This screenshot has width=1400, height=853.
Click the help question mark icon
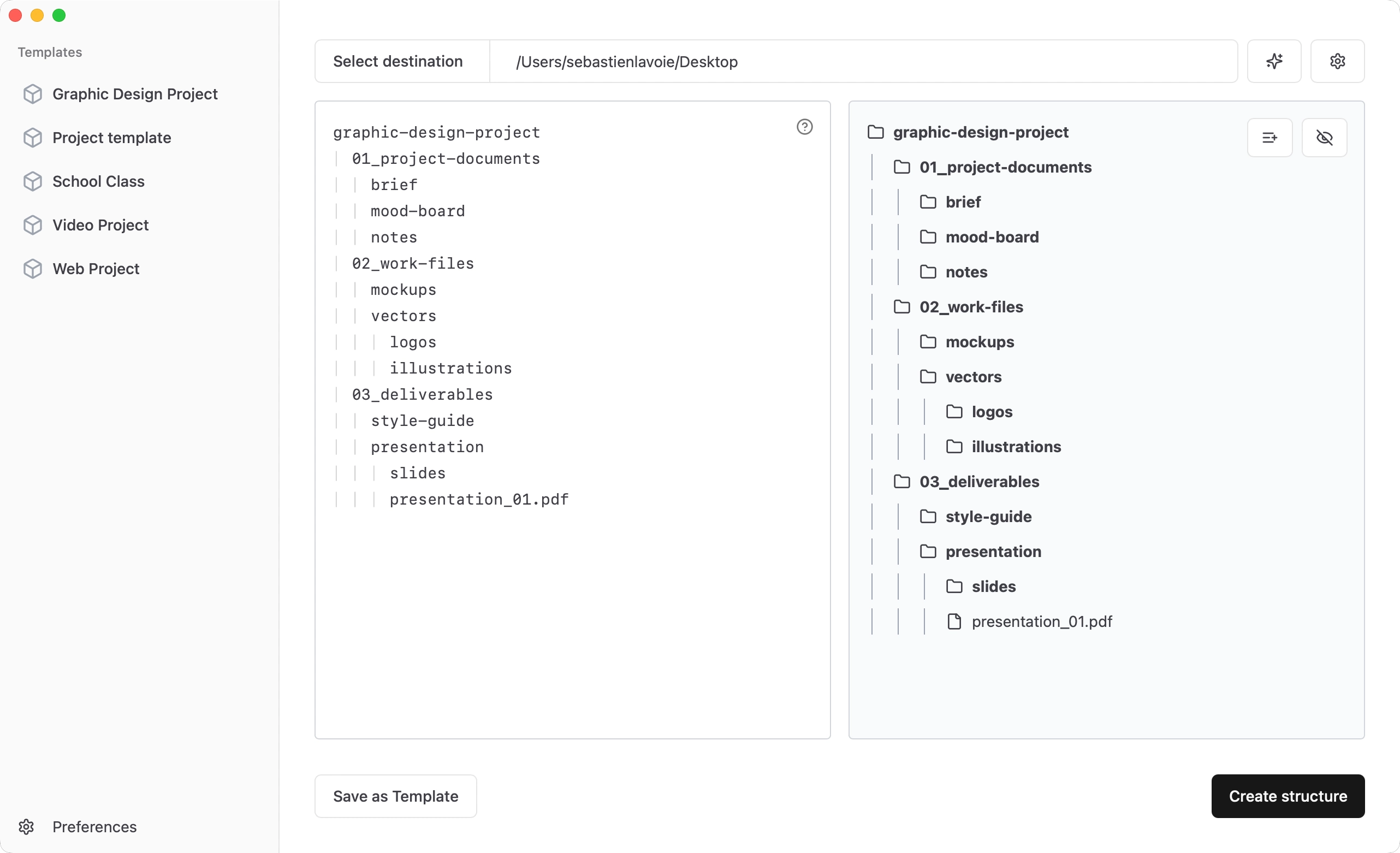click(804, 127)
